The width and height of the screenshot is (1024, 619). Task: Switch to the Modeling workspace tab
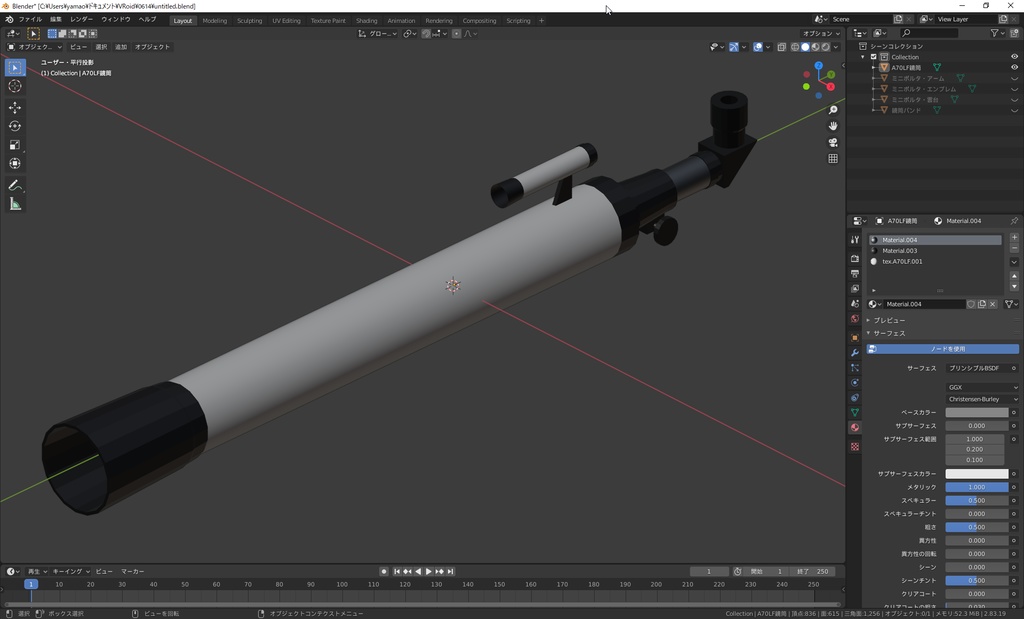coord(215,21)
